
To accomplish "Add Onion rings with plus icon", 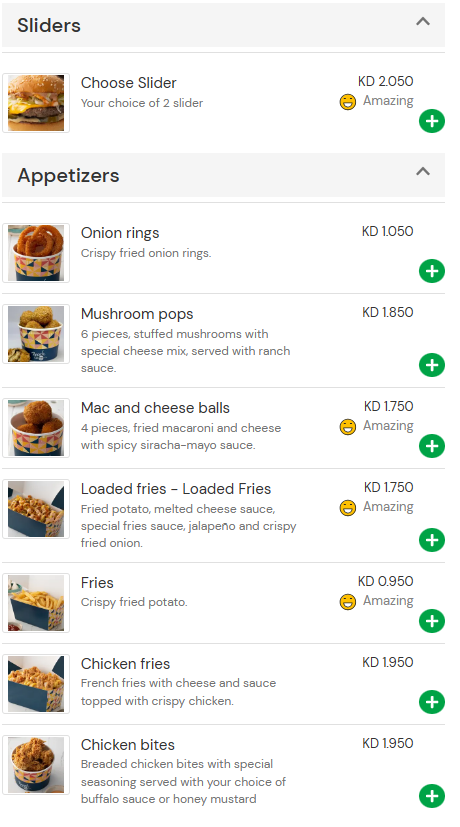I will click(x=432, y=271).
